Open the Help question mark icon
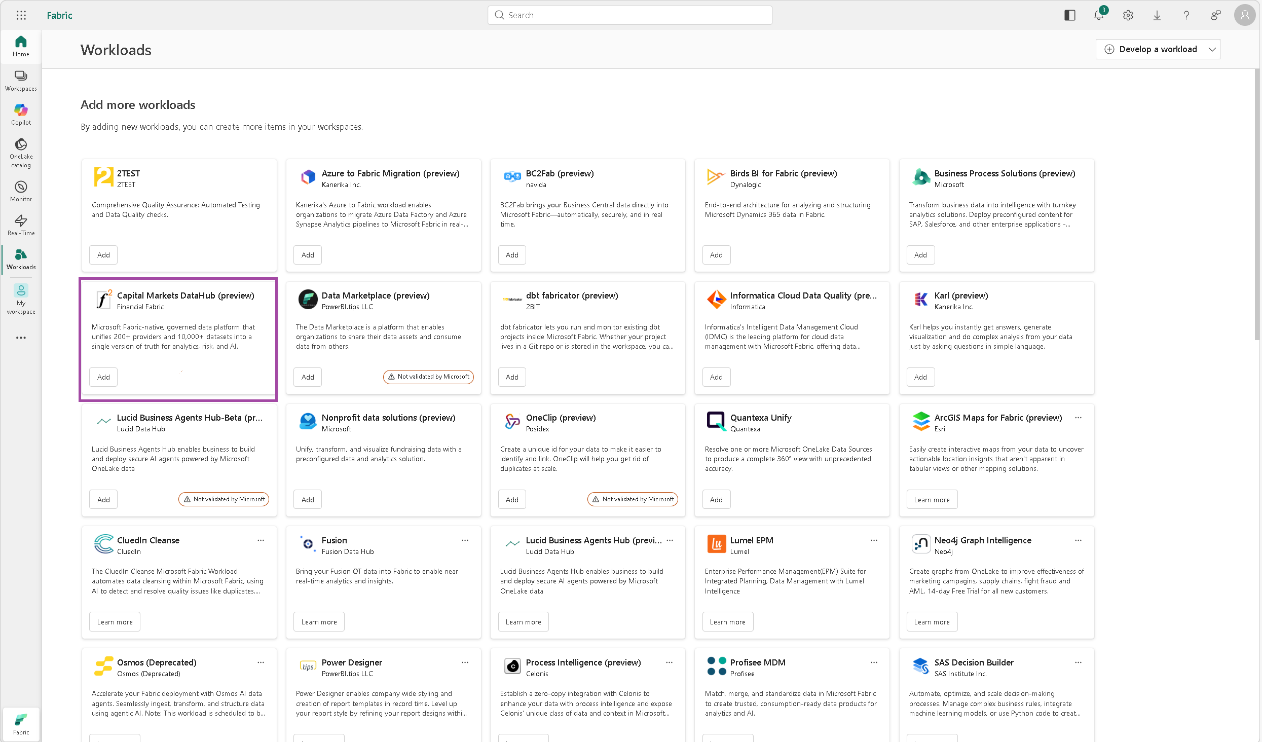This screenshot has width=1262, height=742. point(1185,15)
